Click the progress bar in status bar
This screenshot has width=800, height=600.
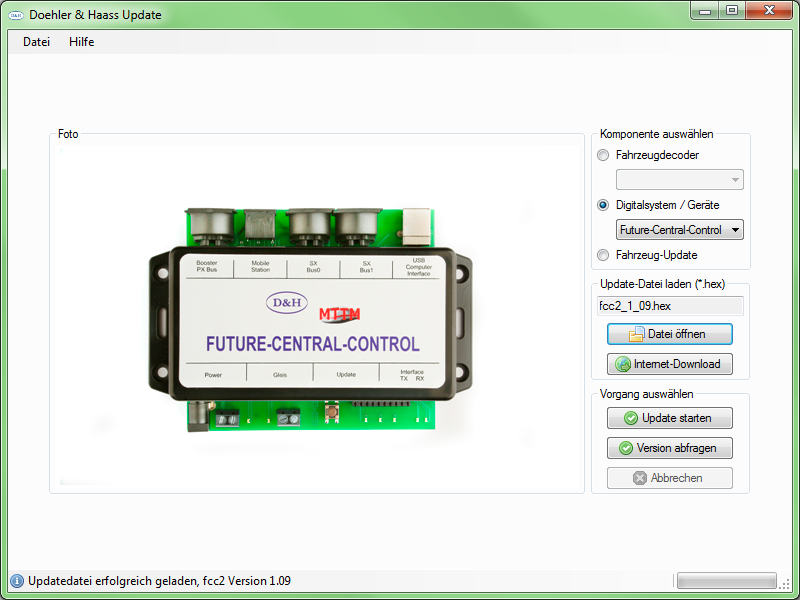pyautogui.click(x=727, y=581)
